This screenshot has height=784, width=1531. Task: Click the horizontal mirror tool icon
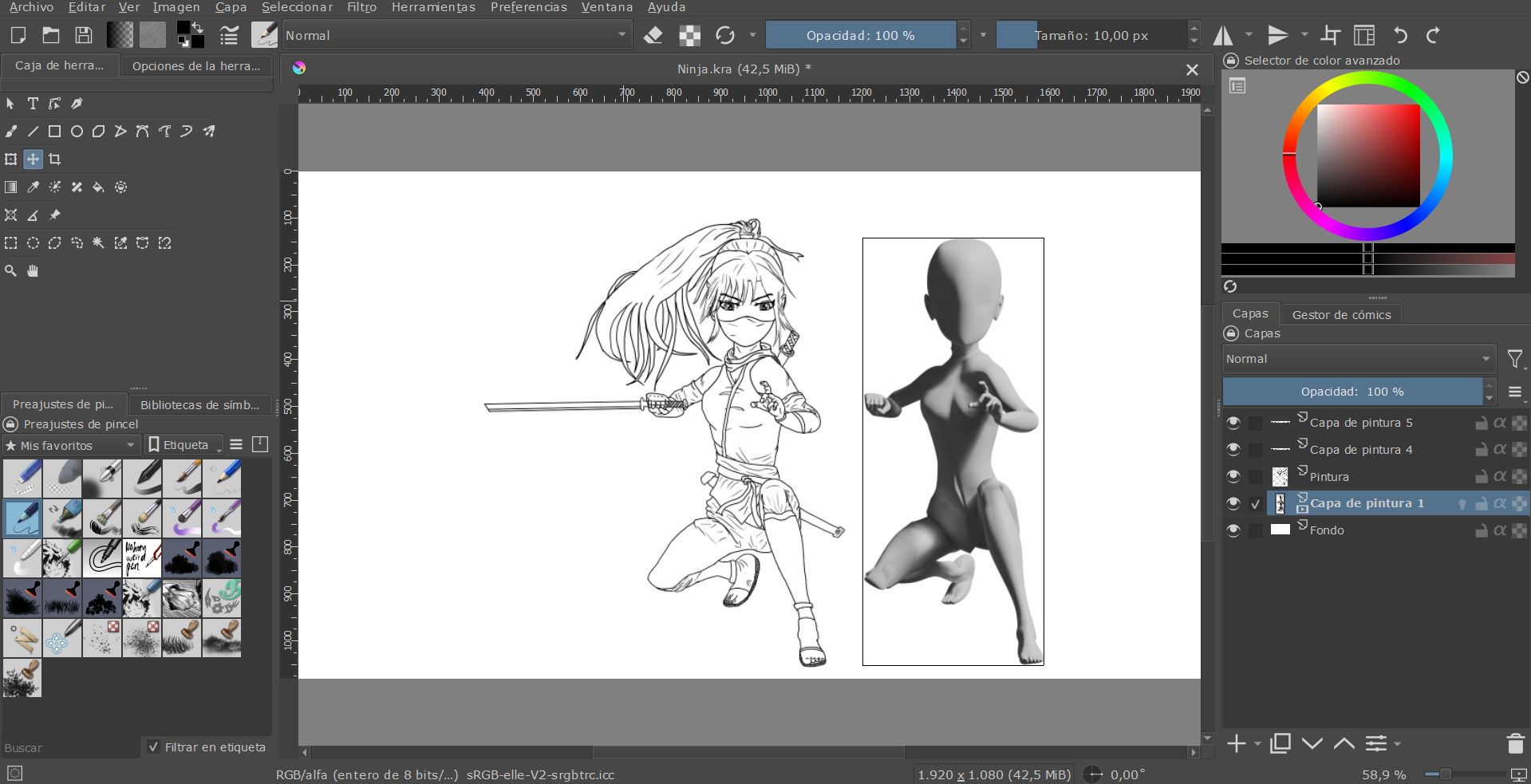point(1222,35)
